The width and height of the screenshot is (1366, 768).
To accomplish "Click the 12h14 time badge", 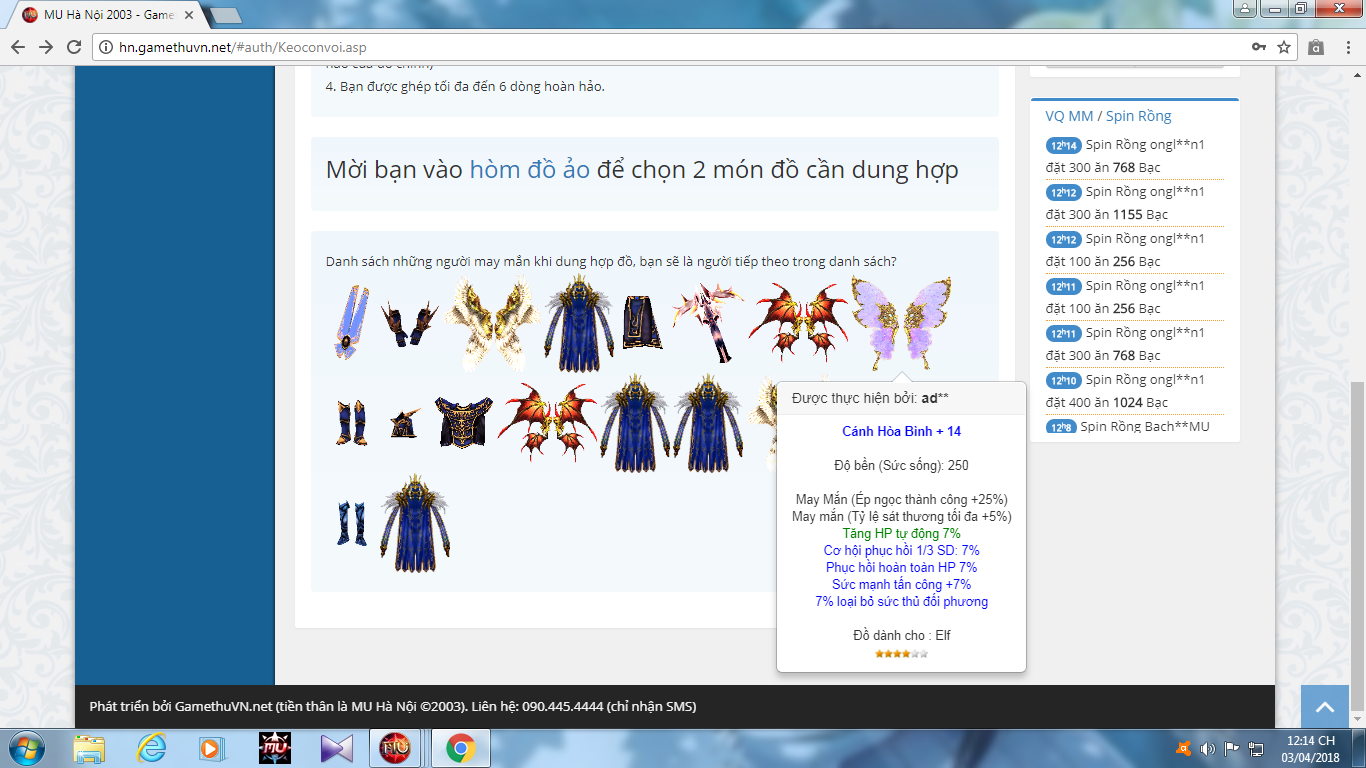I will pyautogui.click(x=1063, y=145).
